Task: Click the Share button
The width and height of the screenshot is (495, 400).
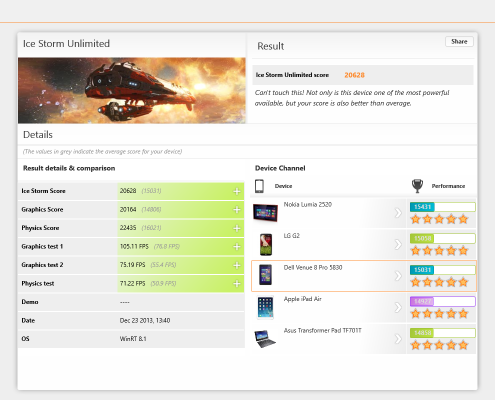Action: pos(459,42)
